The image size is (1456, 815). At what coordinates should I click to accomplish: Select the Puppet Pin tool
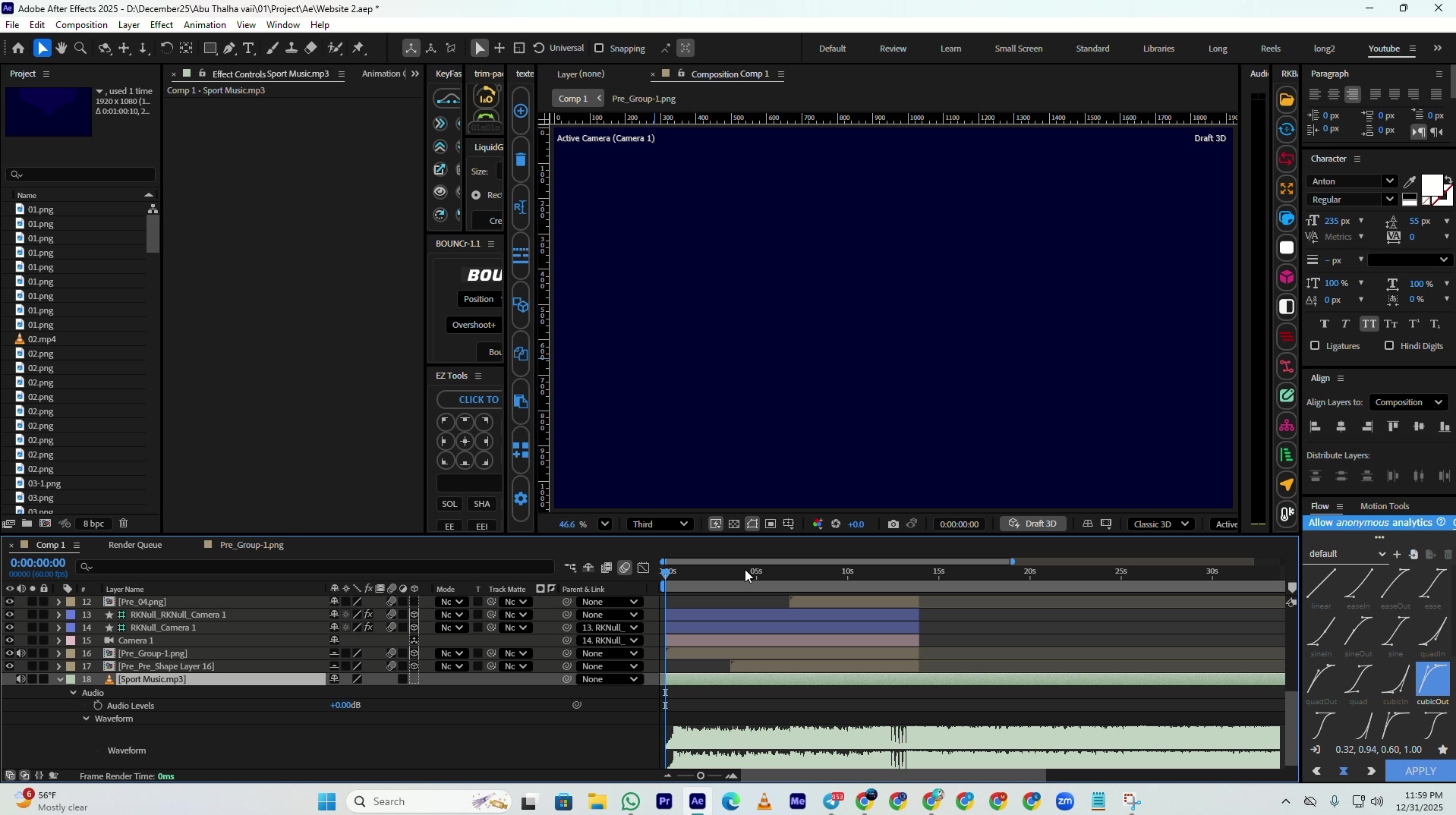(x=360, y=49)
